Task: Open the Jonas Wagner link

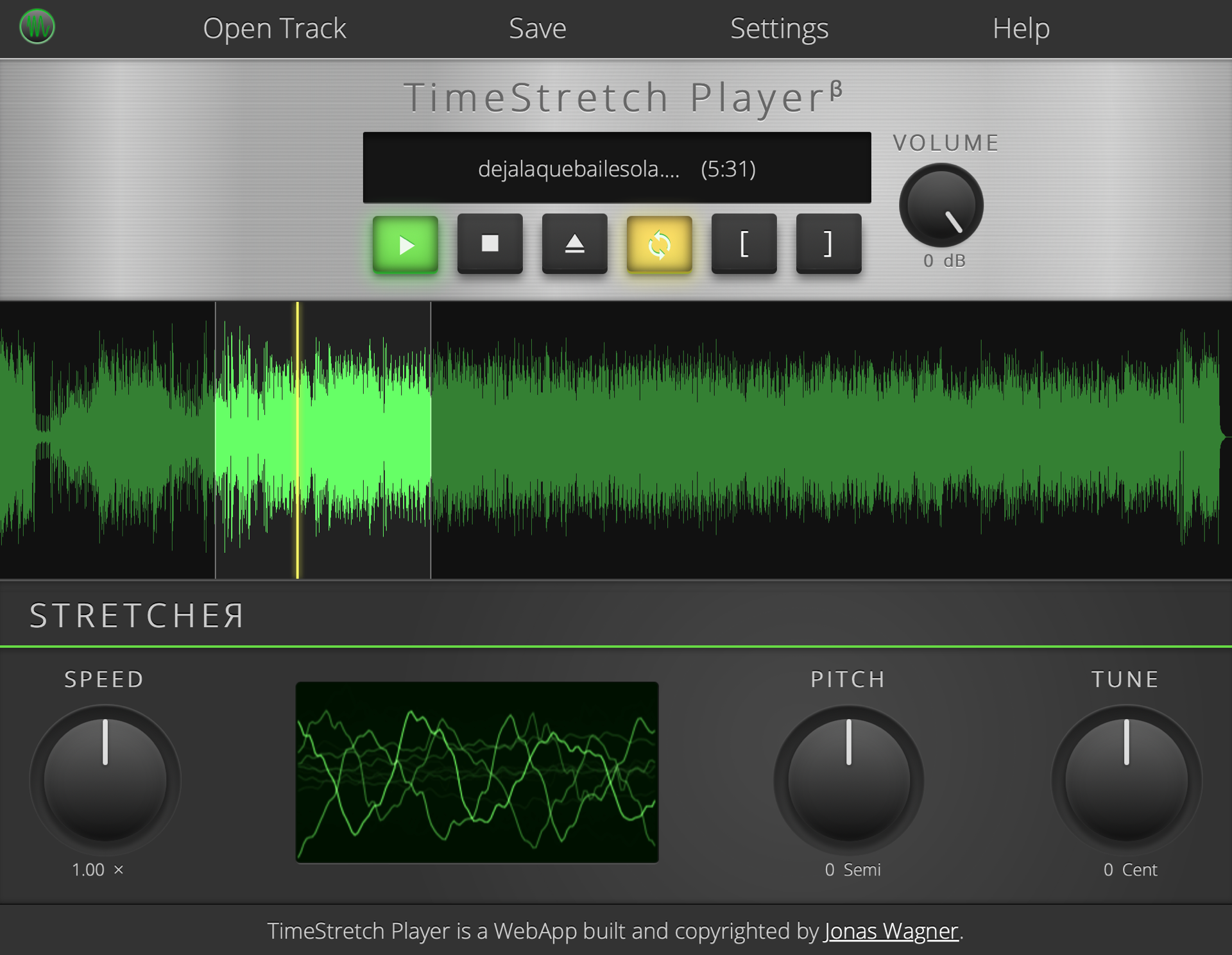Action: (891, 931)
